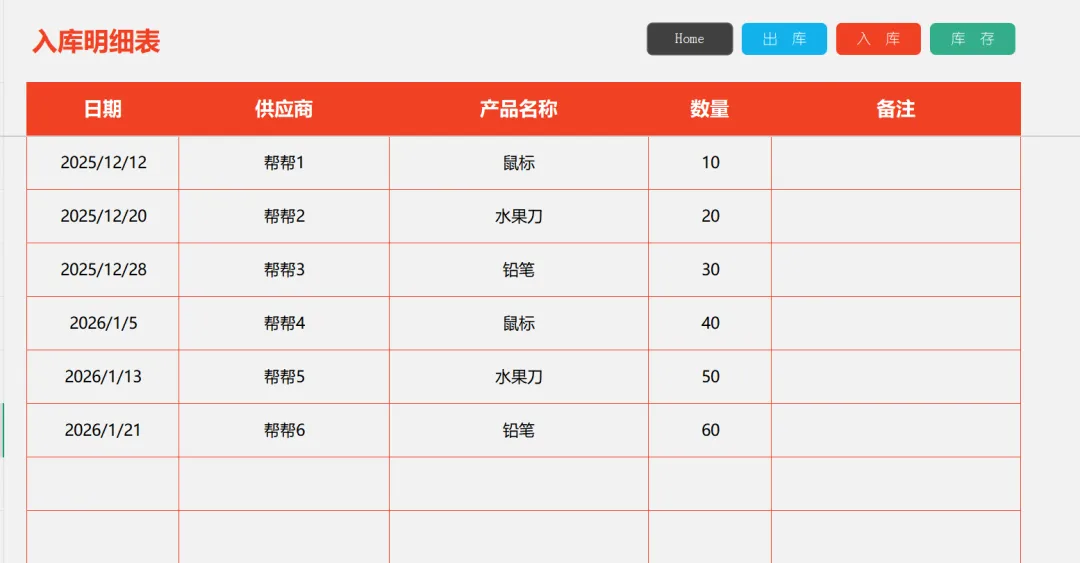Select quantity cell 60
The height and width of the screenshot is (563, 1080).
point(710,430)
